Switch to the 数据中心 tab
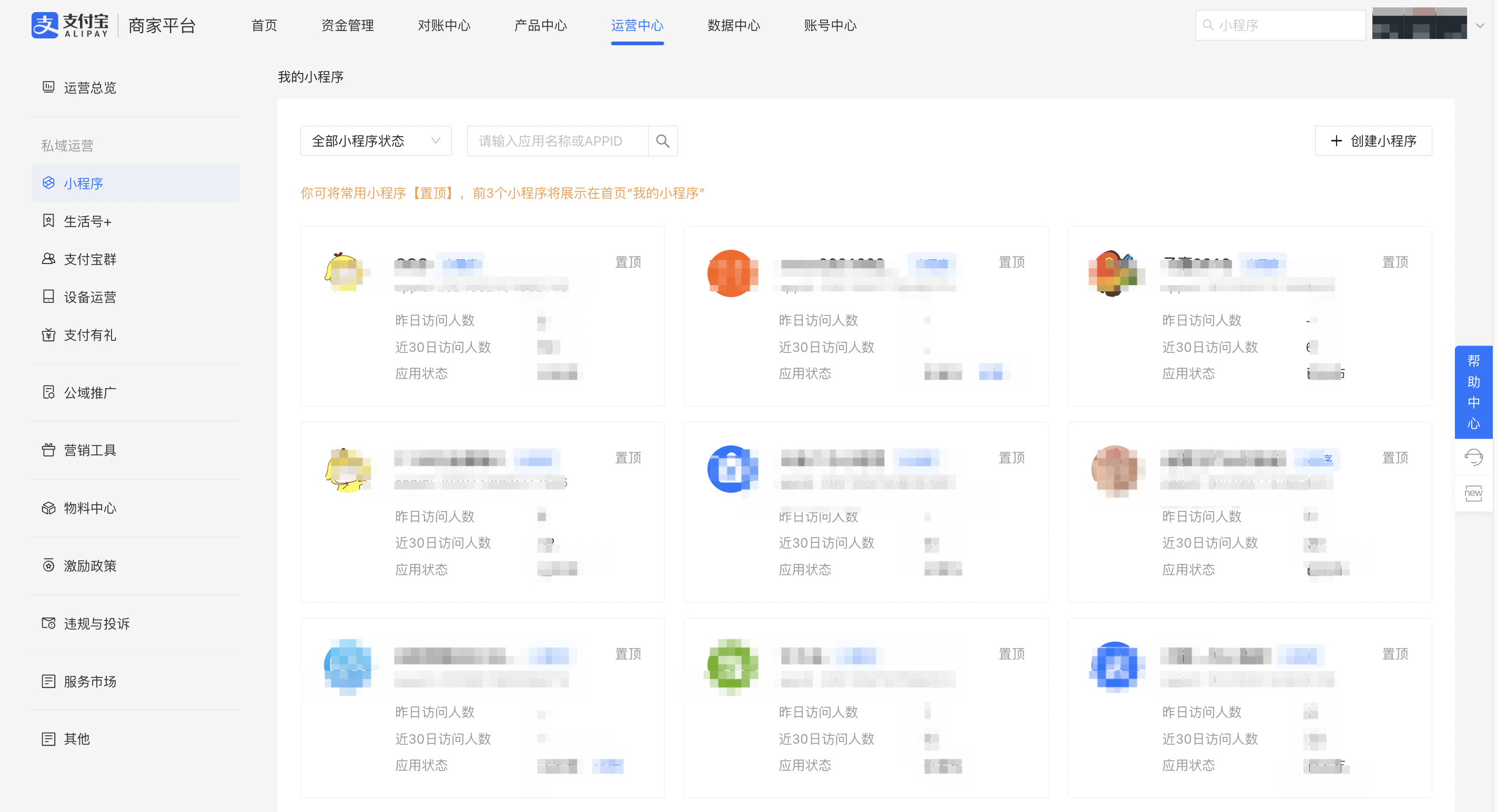The width and height of the screenshot is (1497, 812). 733,26
